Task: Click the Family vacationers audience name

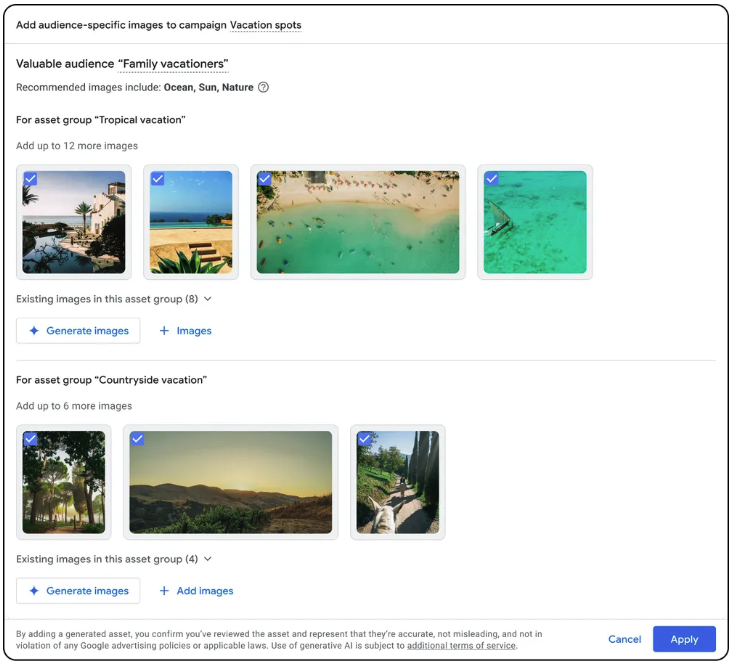Action: pos(173,65)
